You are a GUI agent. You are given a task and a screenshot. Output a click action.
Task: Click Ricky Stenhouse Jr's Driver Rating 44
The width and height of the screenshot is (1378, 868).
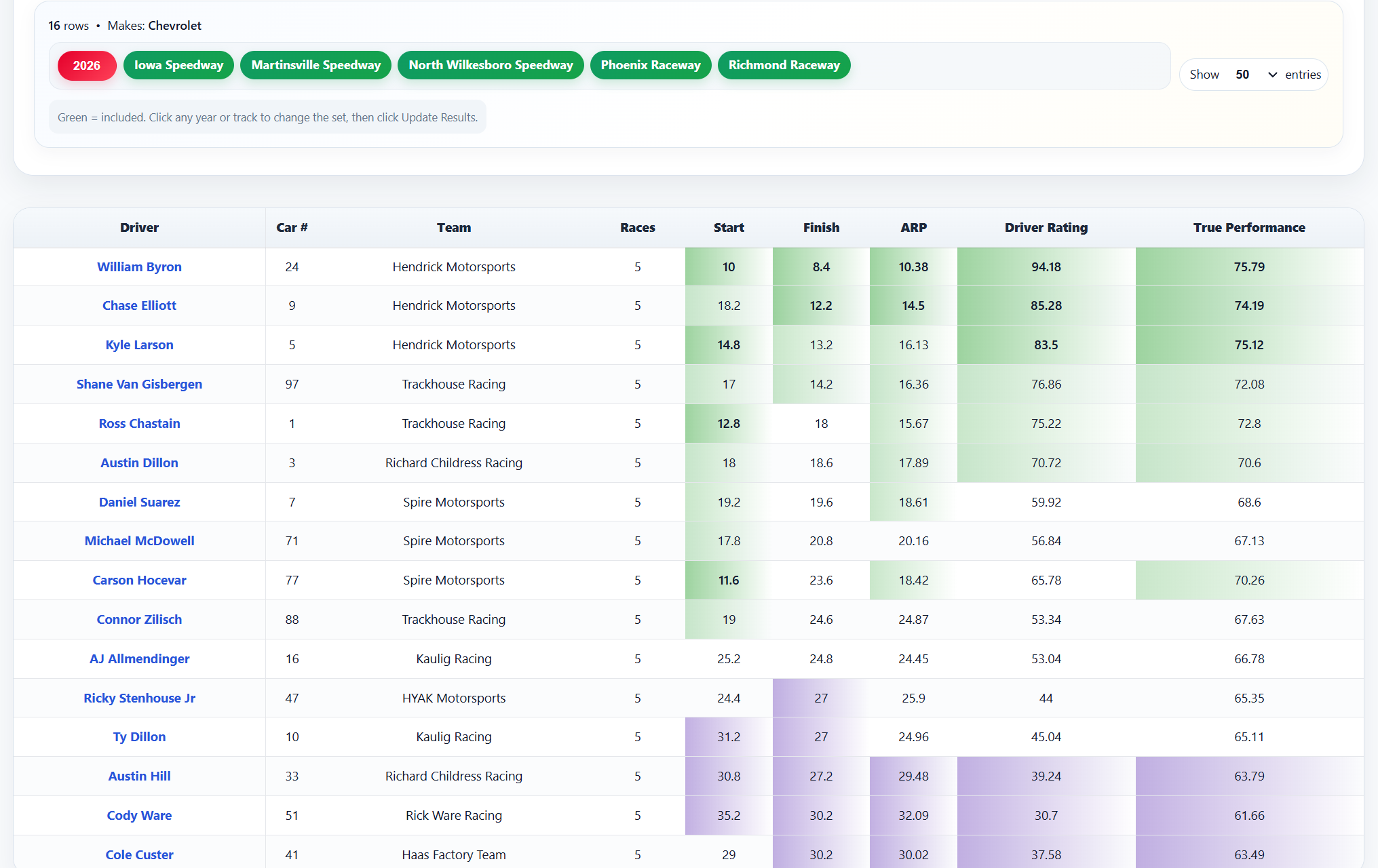1046,698
